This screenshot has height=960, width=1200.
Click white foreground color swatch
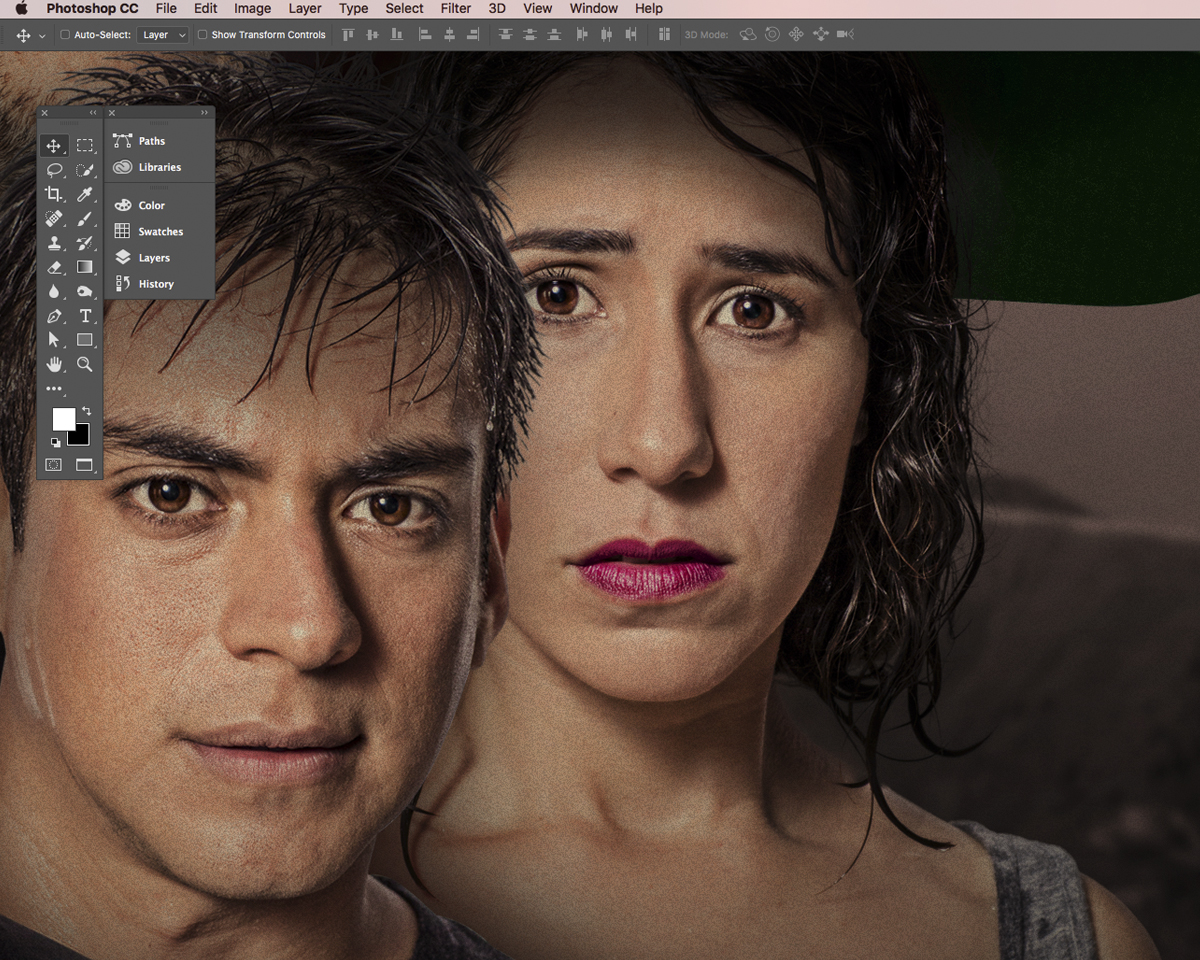point(62,418)
